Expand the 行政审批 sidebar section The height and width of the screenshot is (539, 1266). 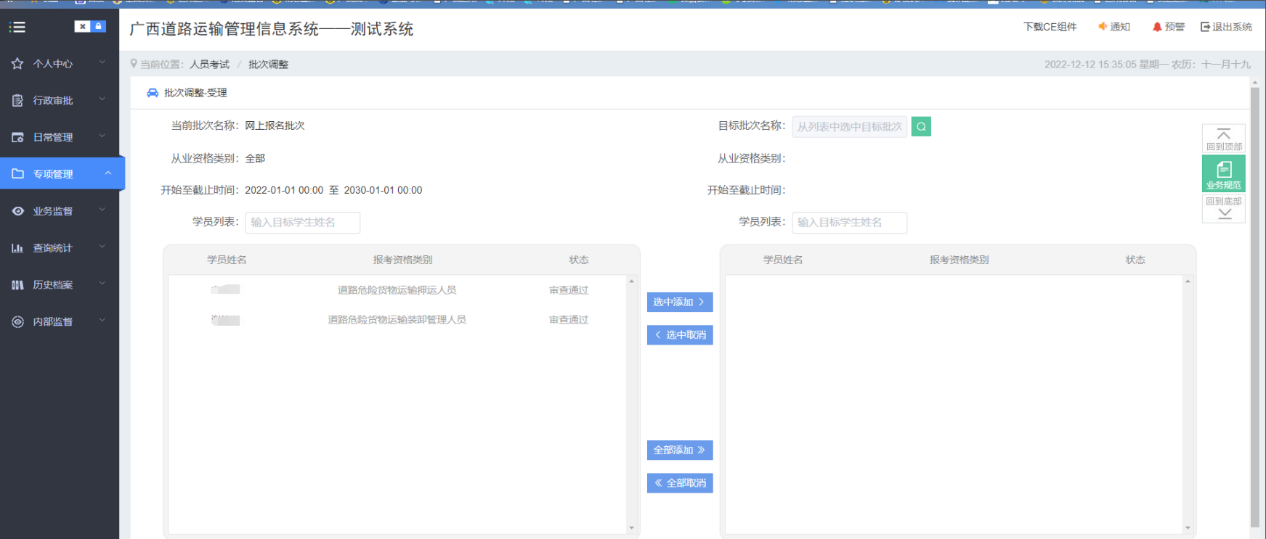[x=60, y=100]
